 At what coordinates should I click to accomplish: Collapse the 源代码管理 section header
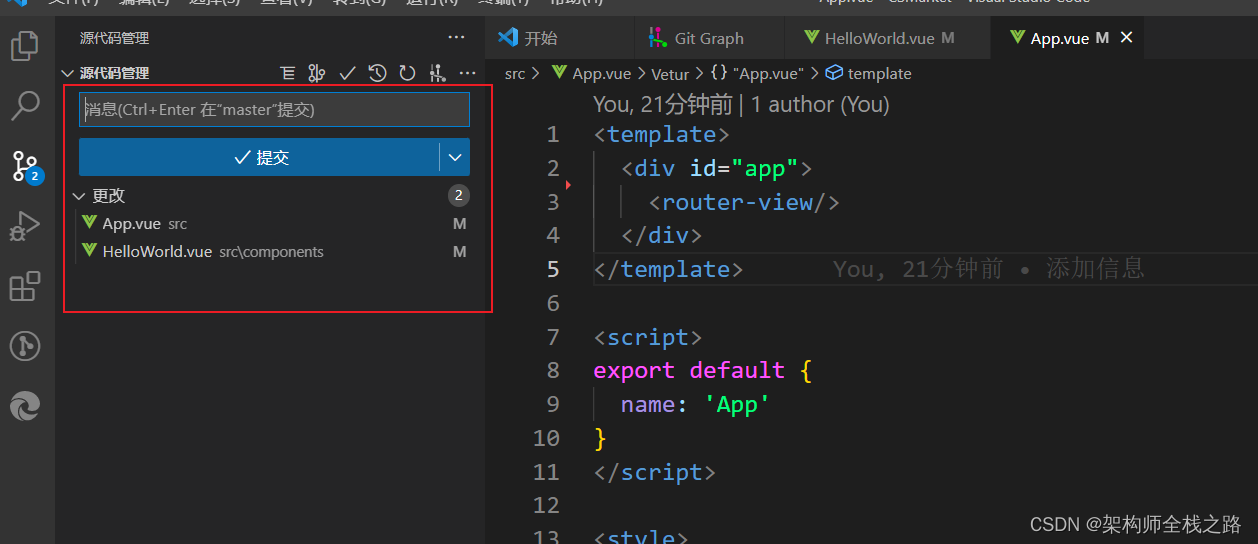(68, 73)
